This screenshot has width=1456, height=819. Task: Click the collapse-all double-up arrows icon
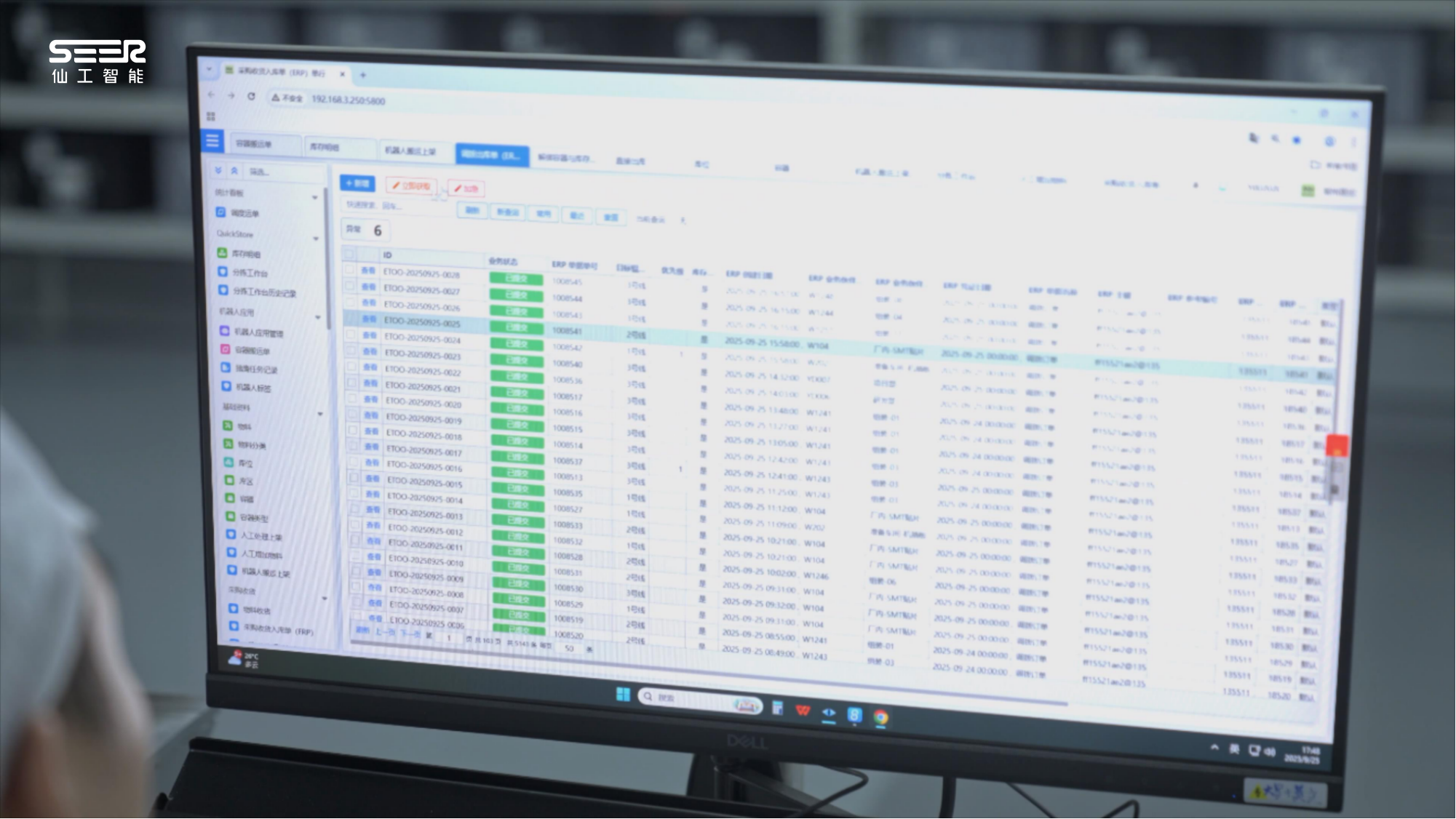coord(234,170)
